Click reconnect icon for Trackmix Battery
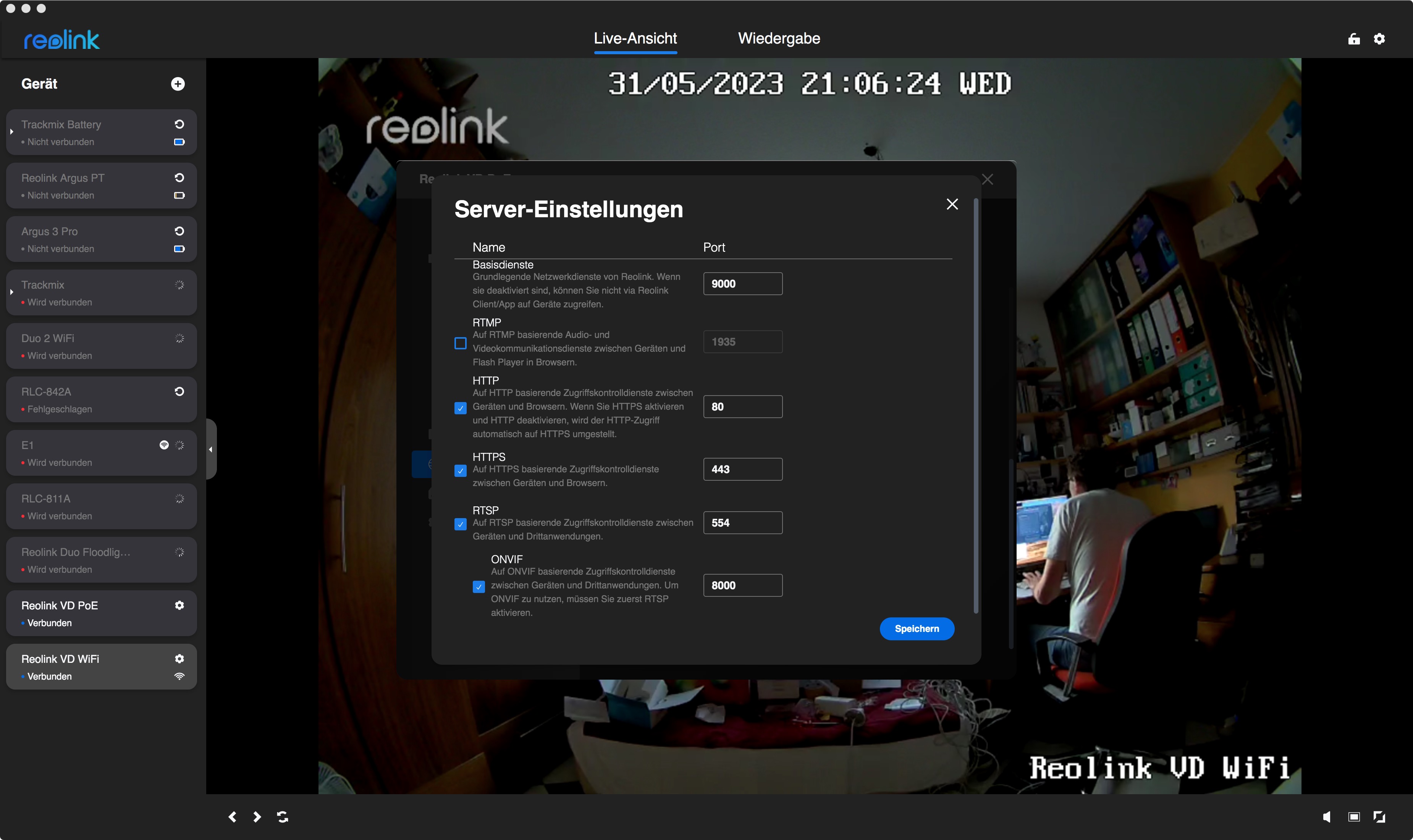Screen dimensions: 1413x840 click(x=179, y=124)
